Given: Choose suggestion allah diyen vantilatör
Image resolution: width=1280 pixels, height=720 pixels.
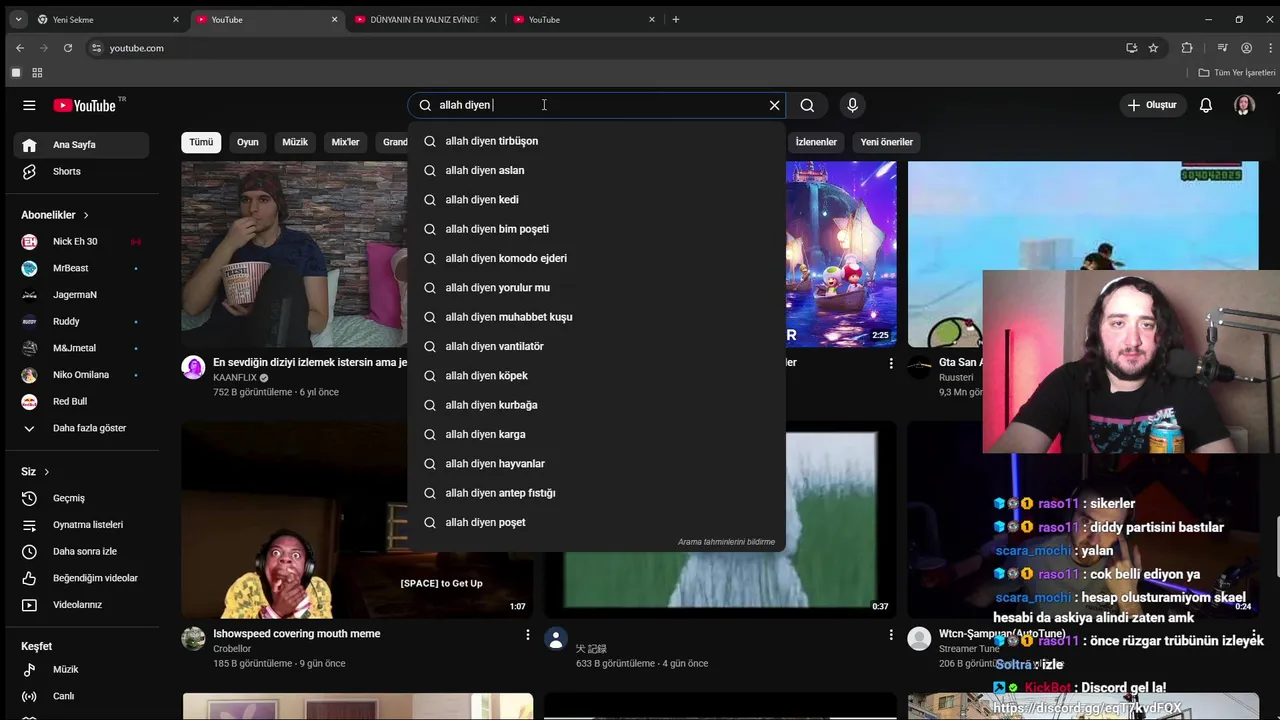Looking at the screenshot, I should pos(596,346).
